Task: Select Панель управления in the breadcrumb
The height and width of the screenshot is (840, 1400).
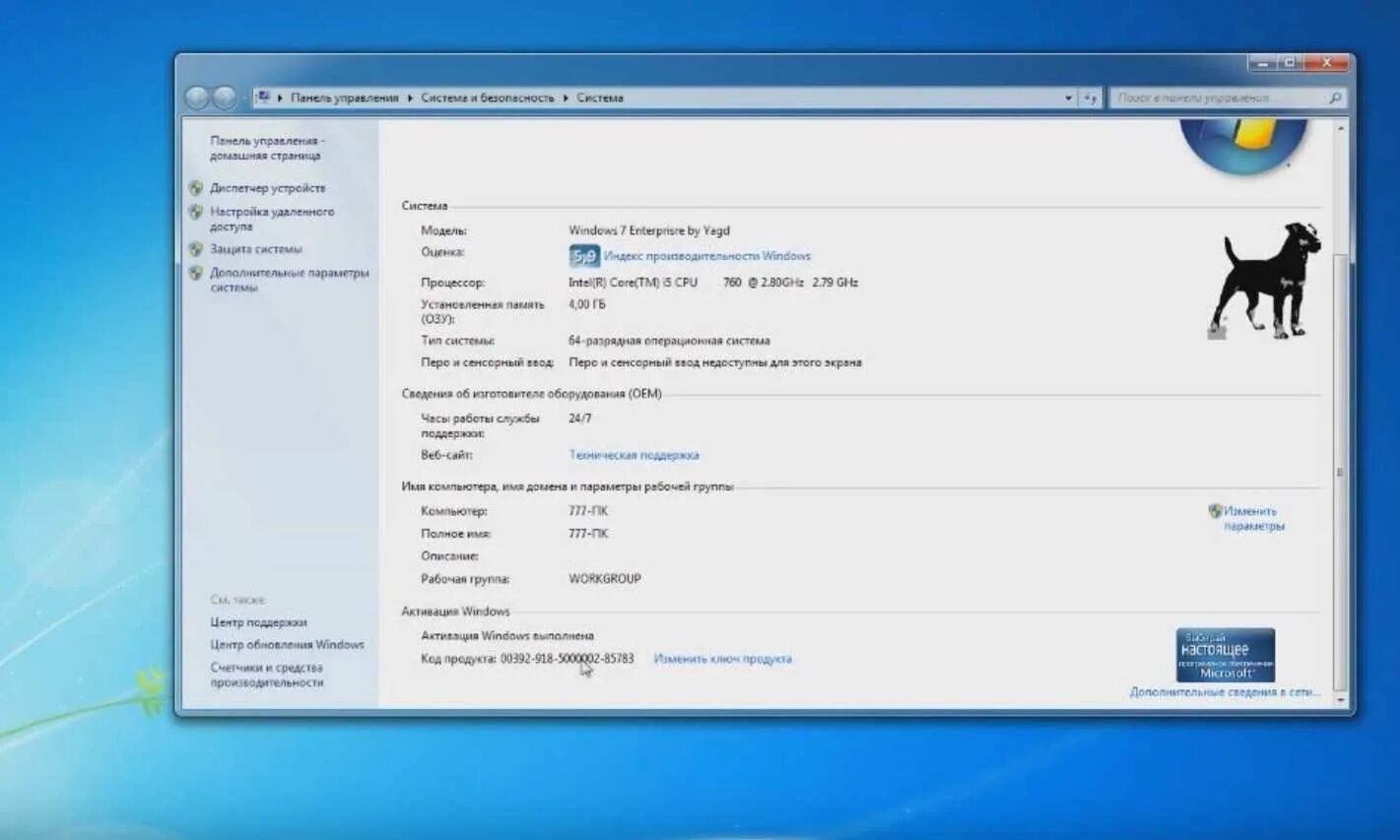Action: pyautogui.click(x=345, y=97)
